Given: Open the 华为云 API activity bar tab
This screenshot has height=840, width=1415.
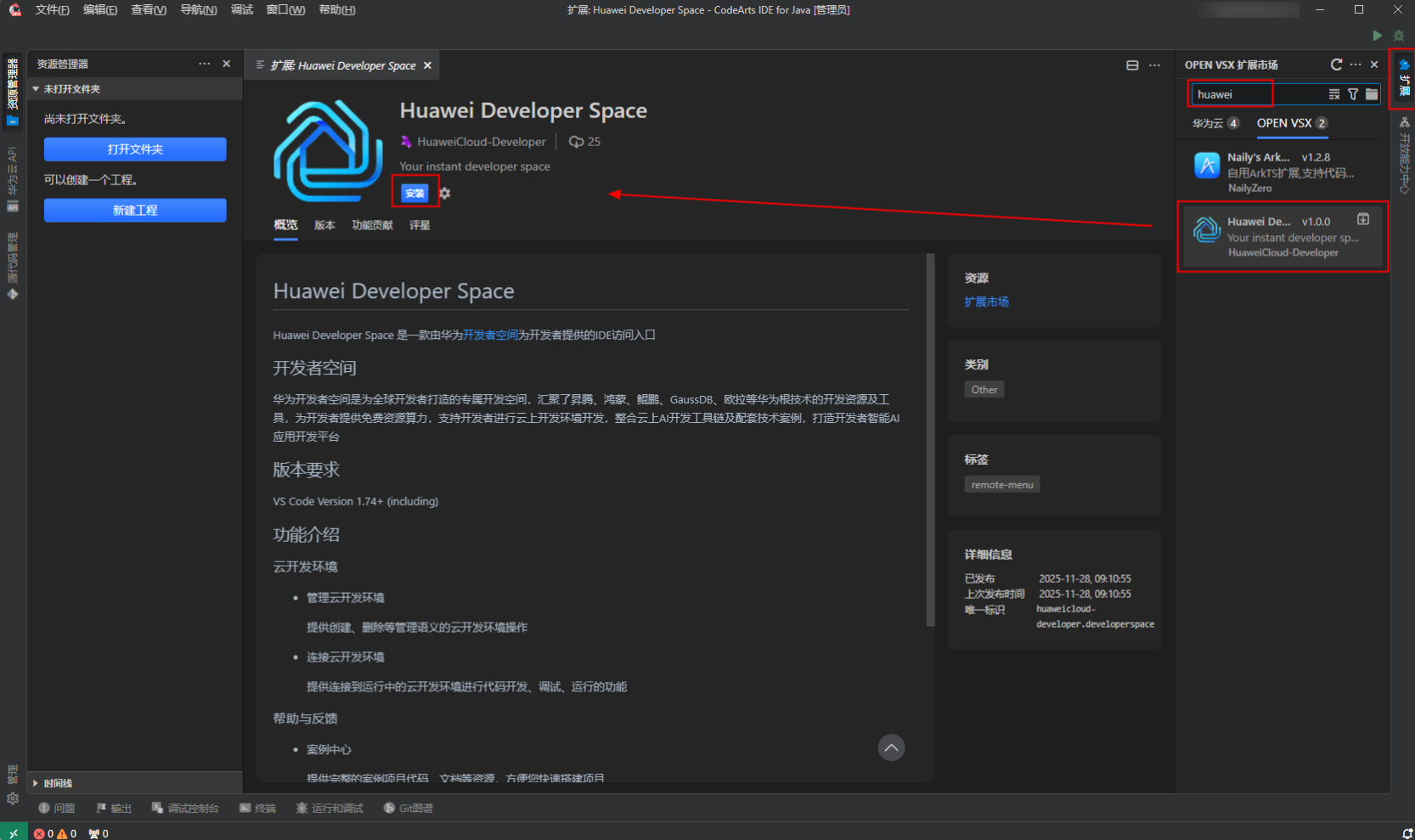Looking at the screenshot, I should (x=13, y=179).
